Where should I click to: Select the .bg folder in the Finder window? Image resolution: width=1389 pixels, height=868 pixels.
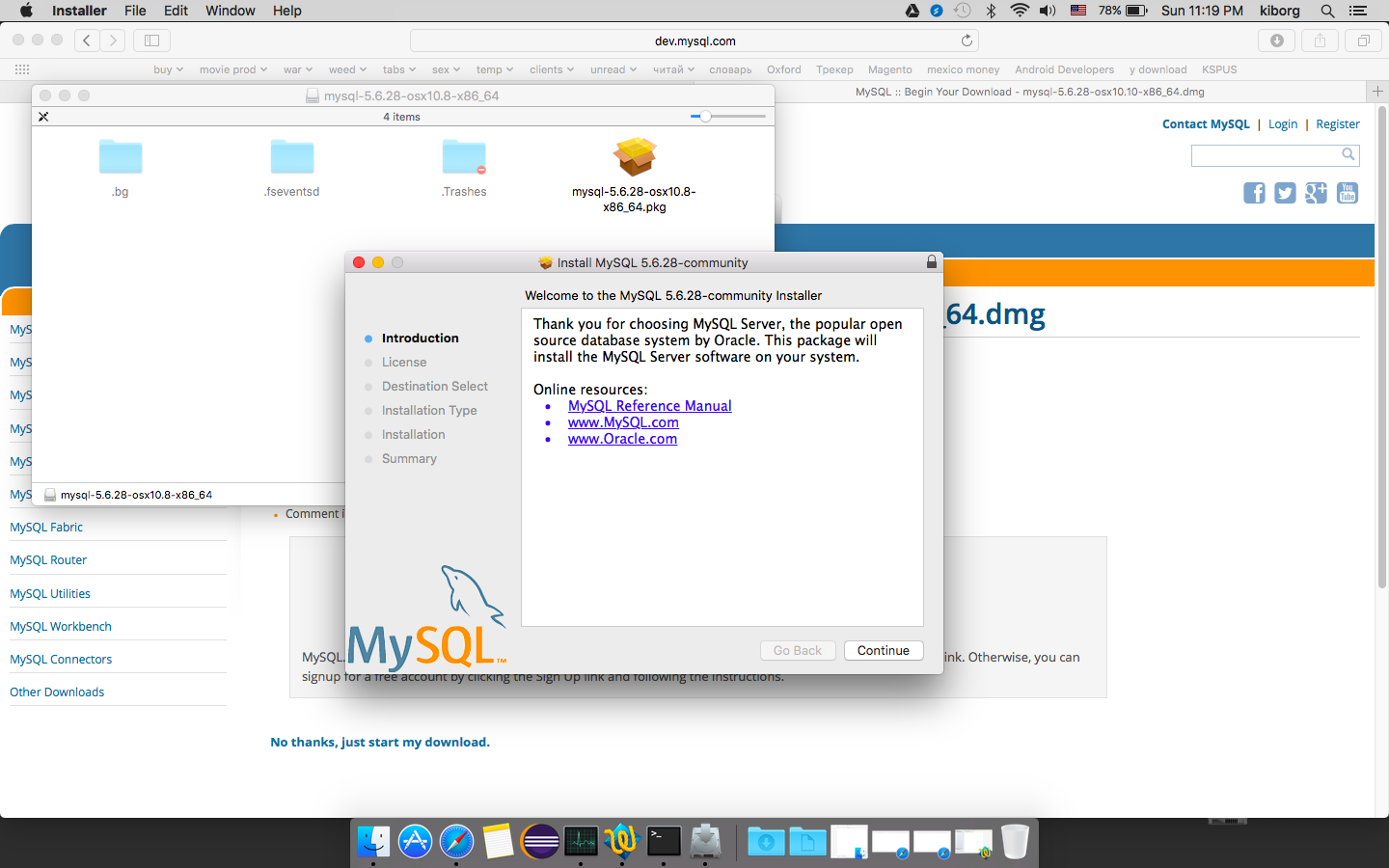[x=121, y=157]
